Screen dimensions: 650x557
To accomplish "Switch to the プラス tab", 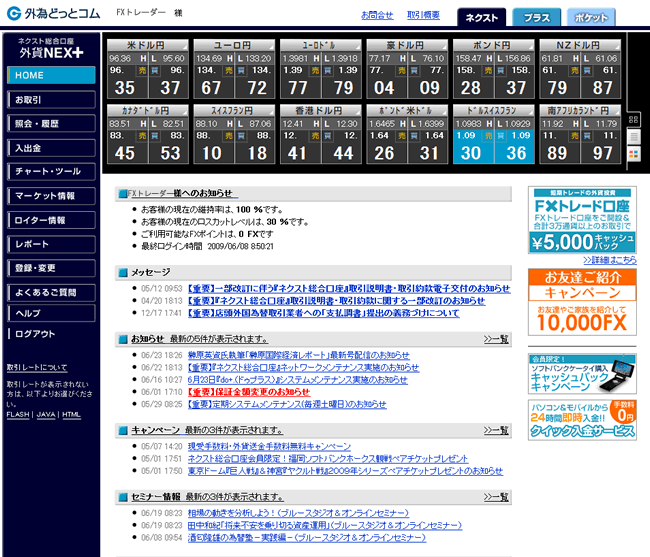I will [536, 17].
